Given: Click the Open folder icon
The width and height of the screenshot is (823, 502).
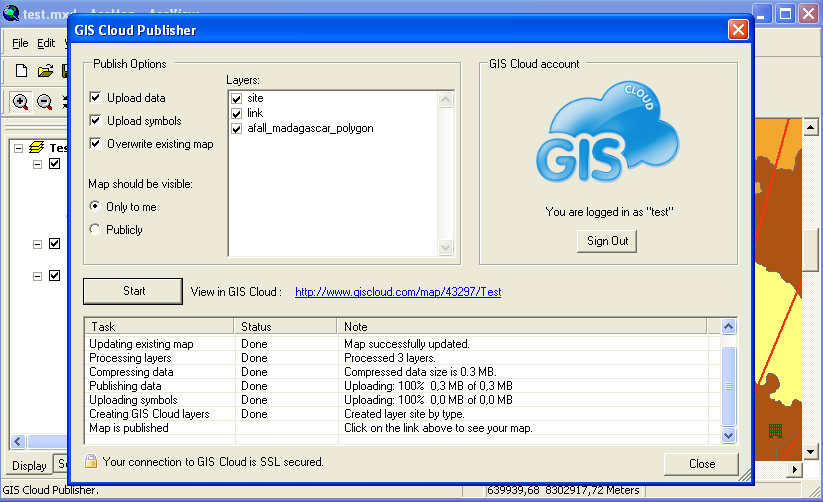Looking at the screenshot, I should coord(45,71).
